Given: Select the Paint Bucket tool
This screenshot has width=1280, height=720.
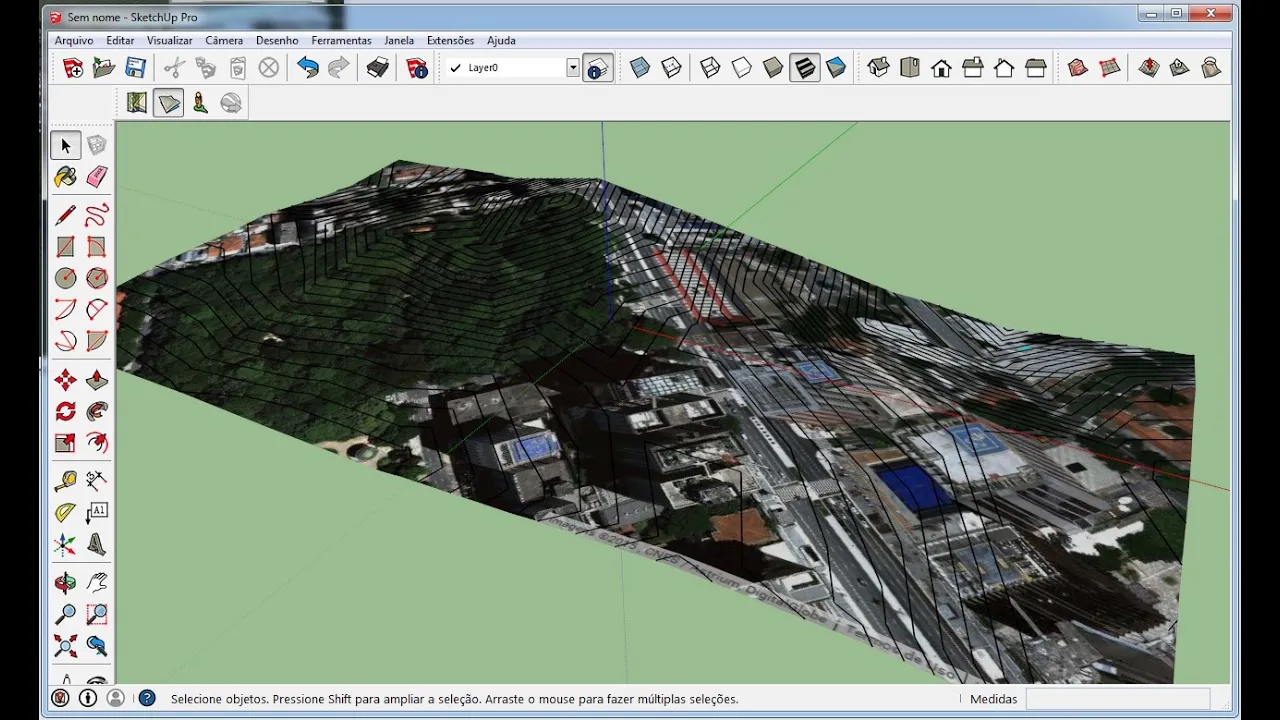Looking at the screenshot, I should [65, 177].
